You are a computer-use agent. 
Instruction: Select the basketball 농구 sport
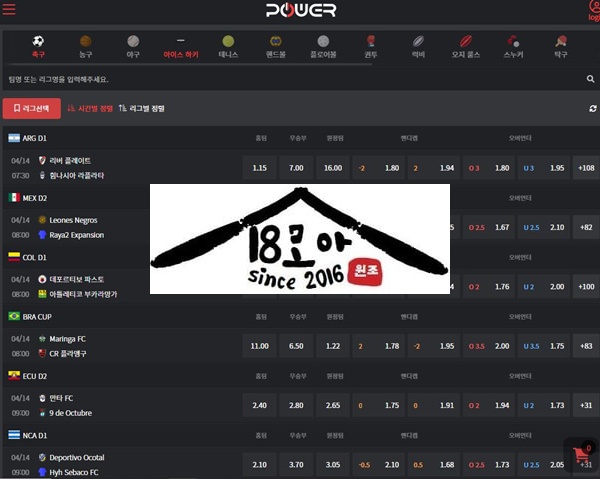tap(86, 47)
